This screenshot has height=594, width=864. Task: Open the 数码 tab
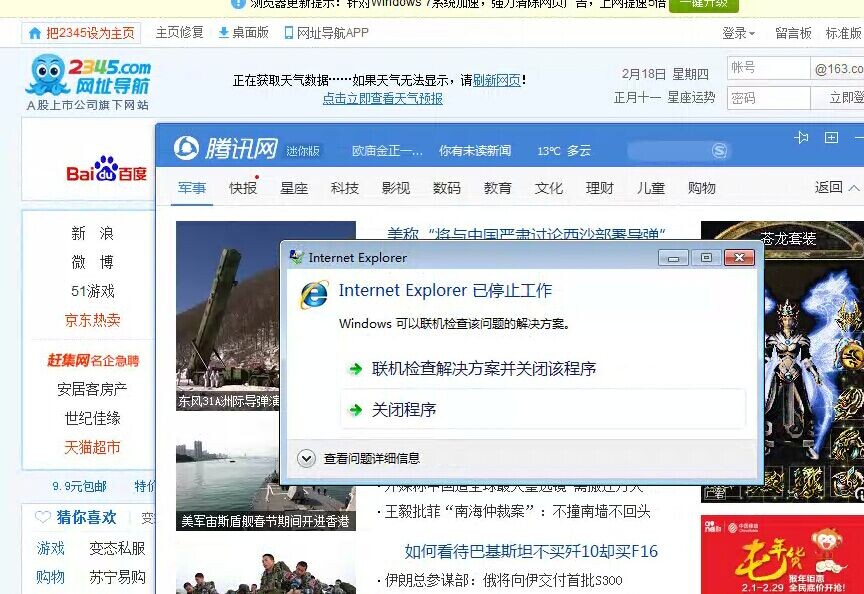[447, 188]
